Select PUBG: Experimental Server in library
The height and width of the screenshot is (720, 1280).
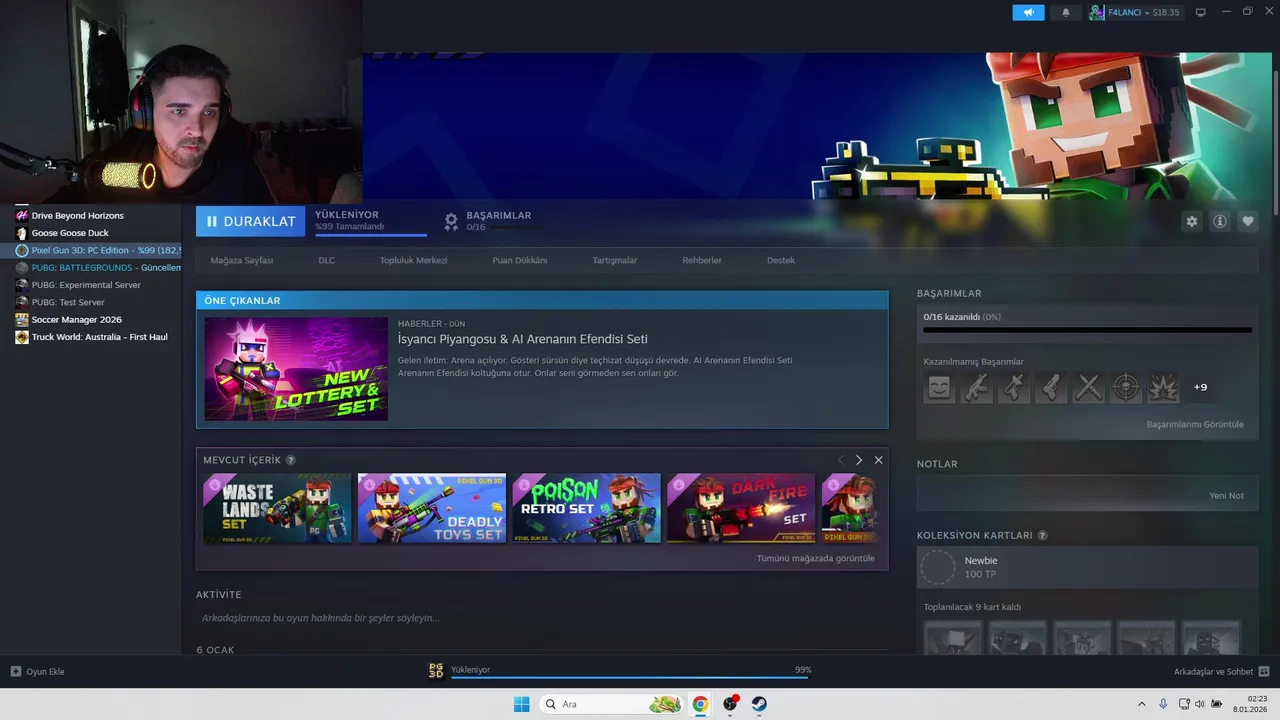[x=91, y=285]
